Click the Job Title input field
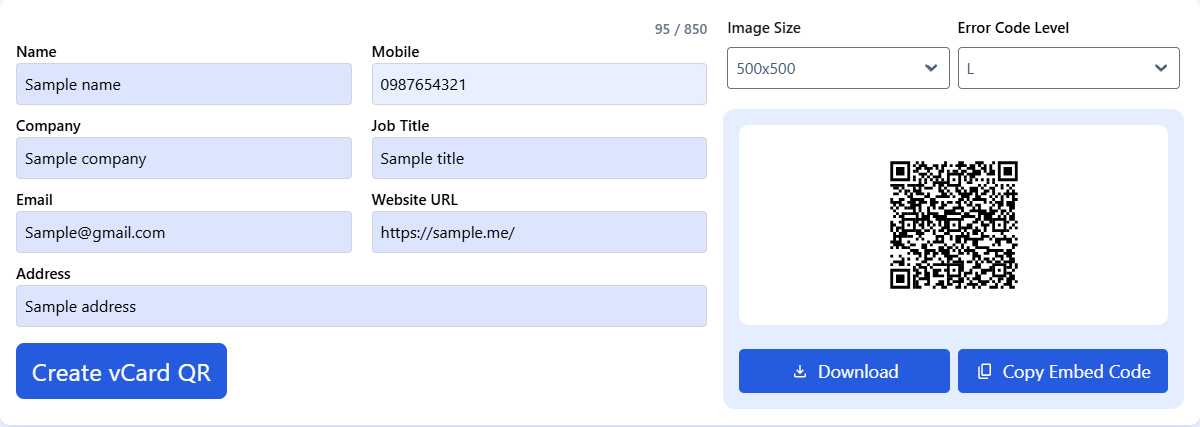This screenshot has height=427, width=1200. click(539, 158)
